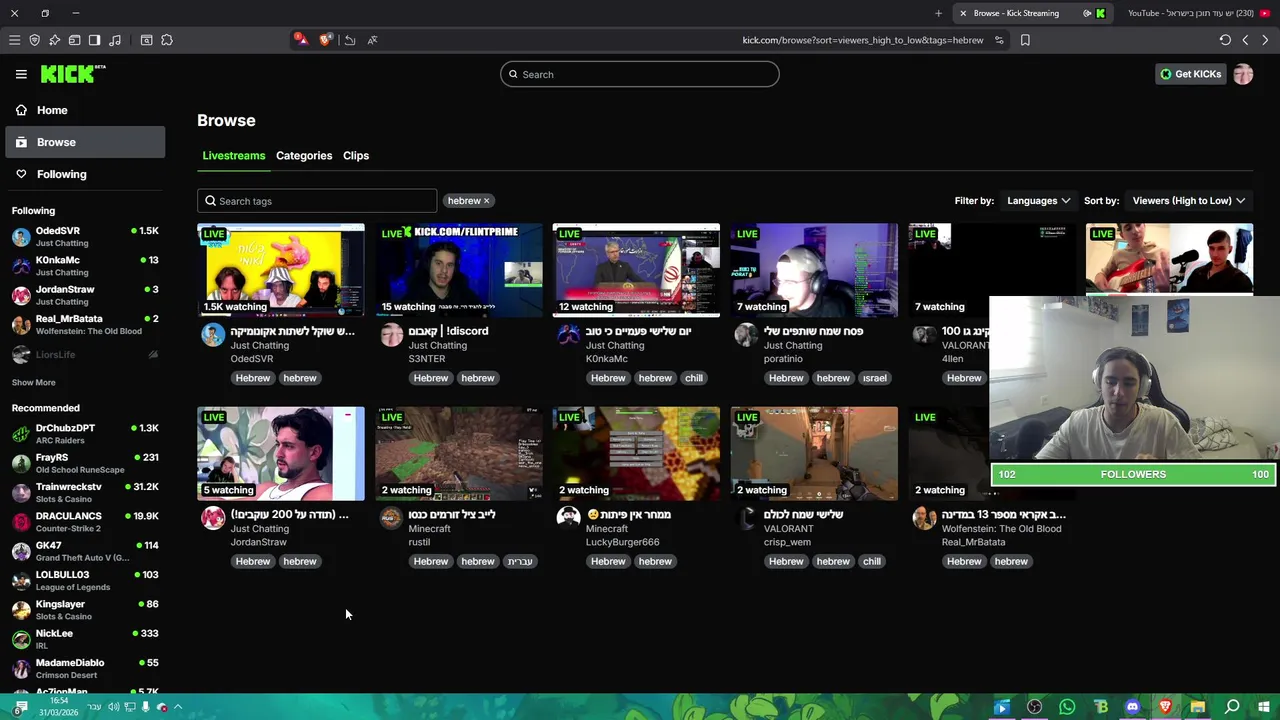The width and height of the screenshot is (1280, 720).
Task: Open FrayRS recommended channel
Action: point(85,463)
